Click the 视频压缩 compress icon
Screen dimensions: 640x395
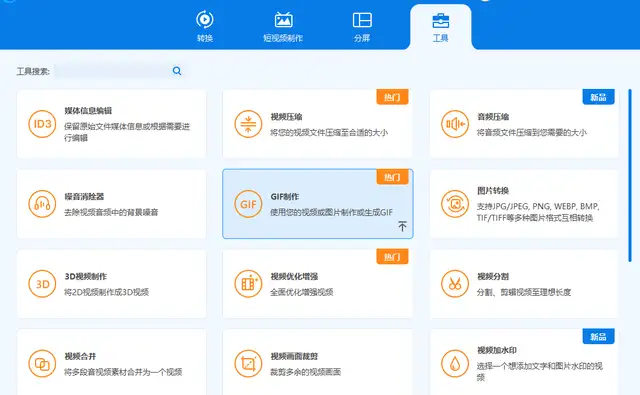tap(248, 124)
